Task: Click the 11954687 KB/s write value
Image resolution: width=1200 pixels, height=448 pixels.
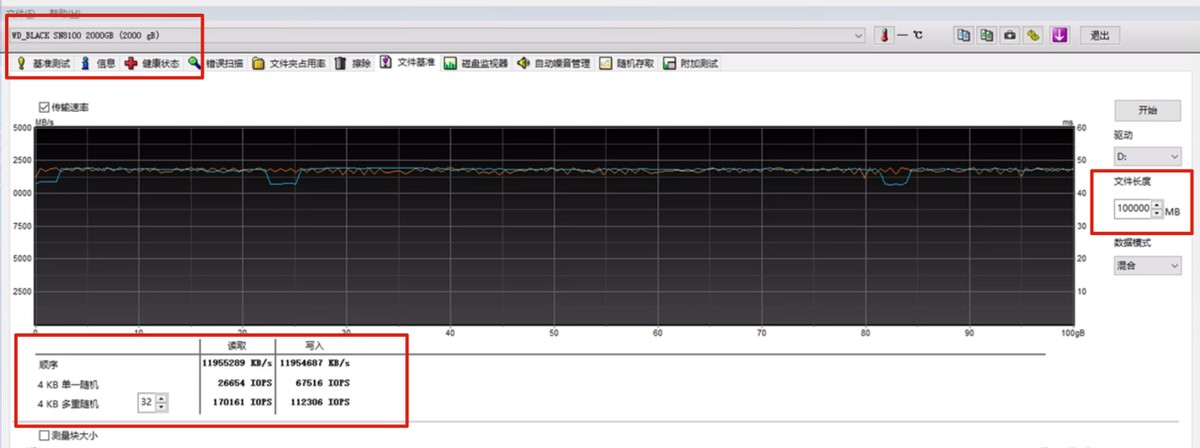Action: click(315, 363)
